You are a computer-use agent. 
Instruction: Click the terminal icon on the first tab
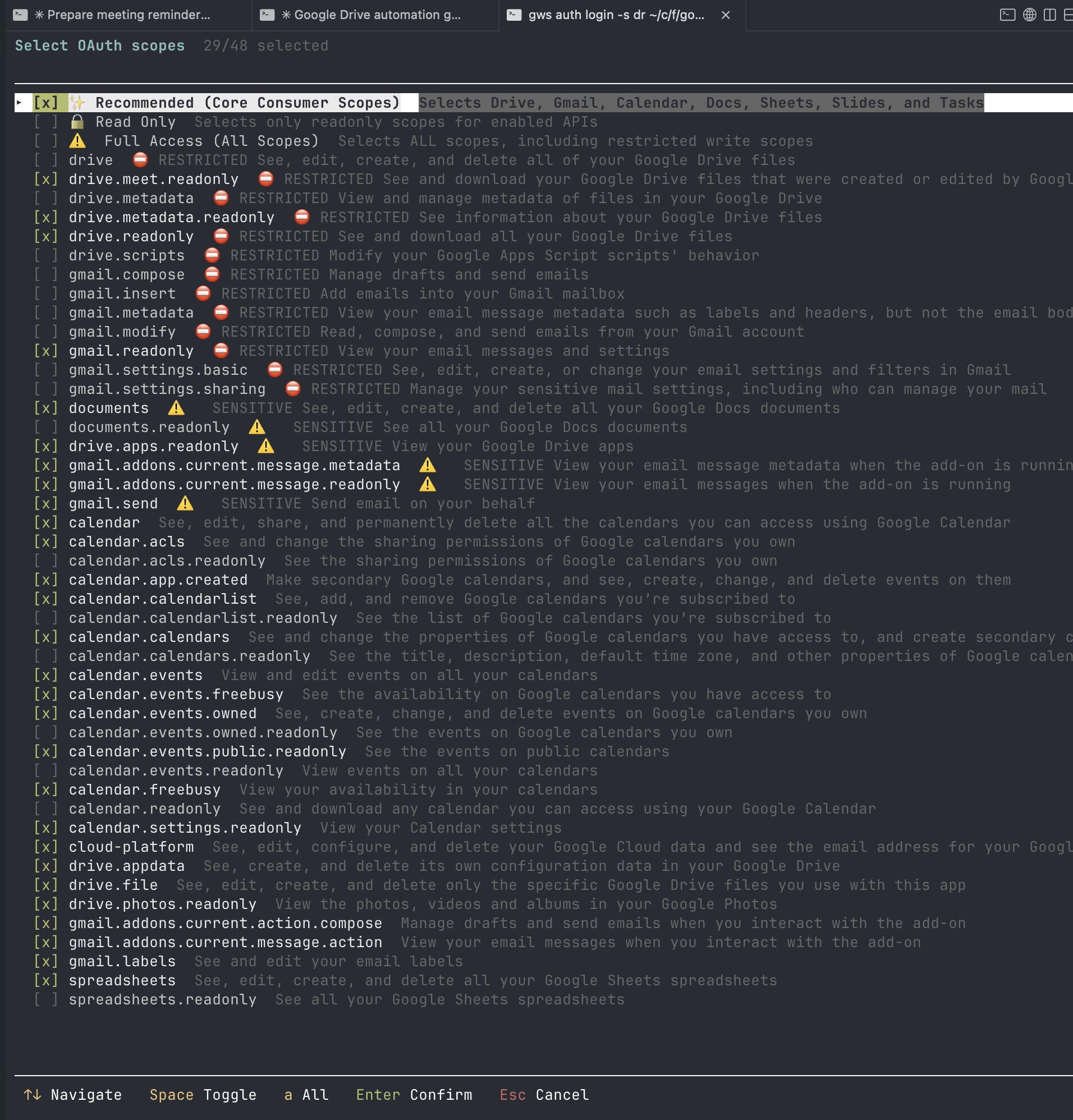click(x=21, y=15)
